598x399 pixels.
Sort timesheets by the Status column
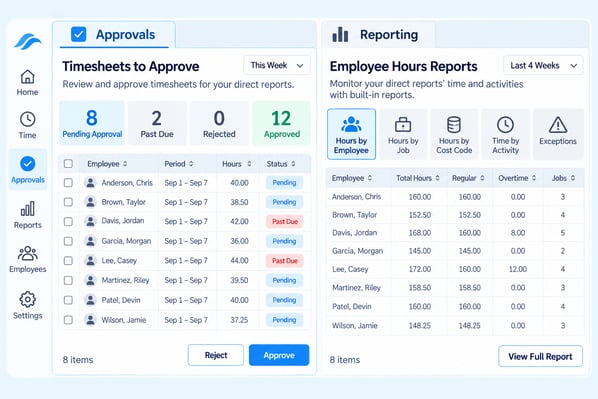click(281, 164)
